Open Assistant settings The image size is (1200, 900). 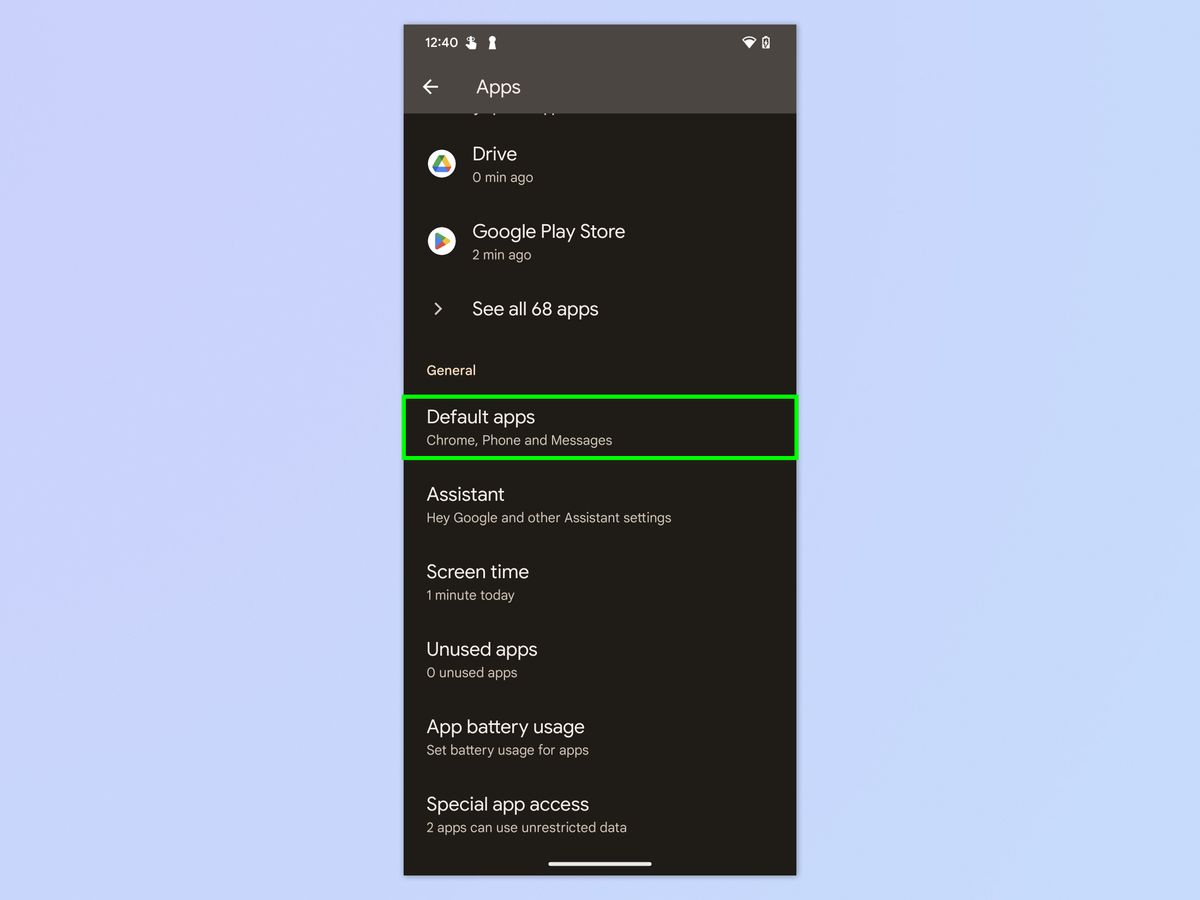click(x=599, y=504)
